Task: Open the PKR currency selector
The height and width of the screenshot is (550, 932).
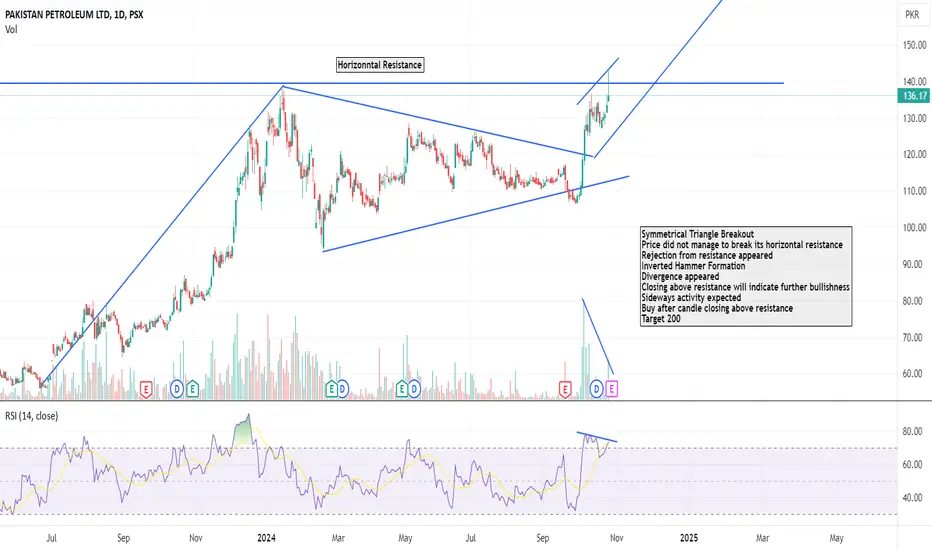Action: pyautogui.click(x=912, y=15)
